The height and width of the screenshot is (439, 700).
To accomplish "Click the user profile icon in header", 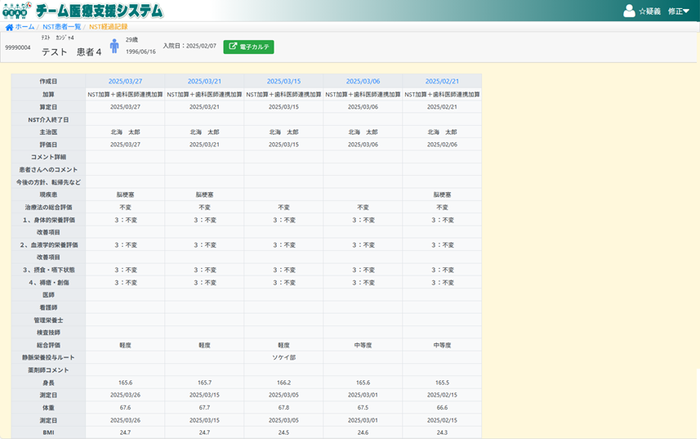I will (629, 11).
